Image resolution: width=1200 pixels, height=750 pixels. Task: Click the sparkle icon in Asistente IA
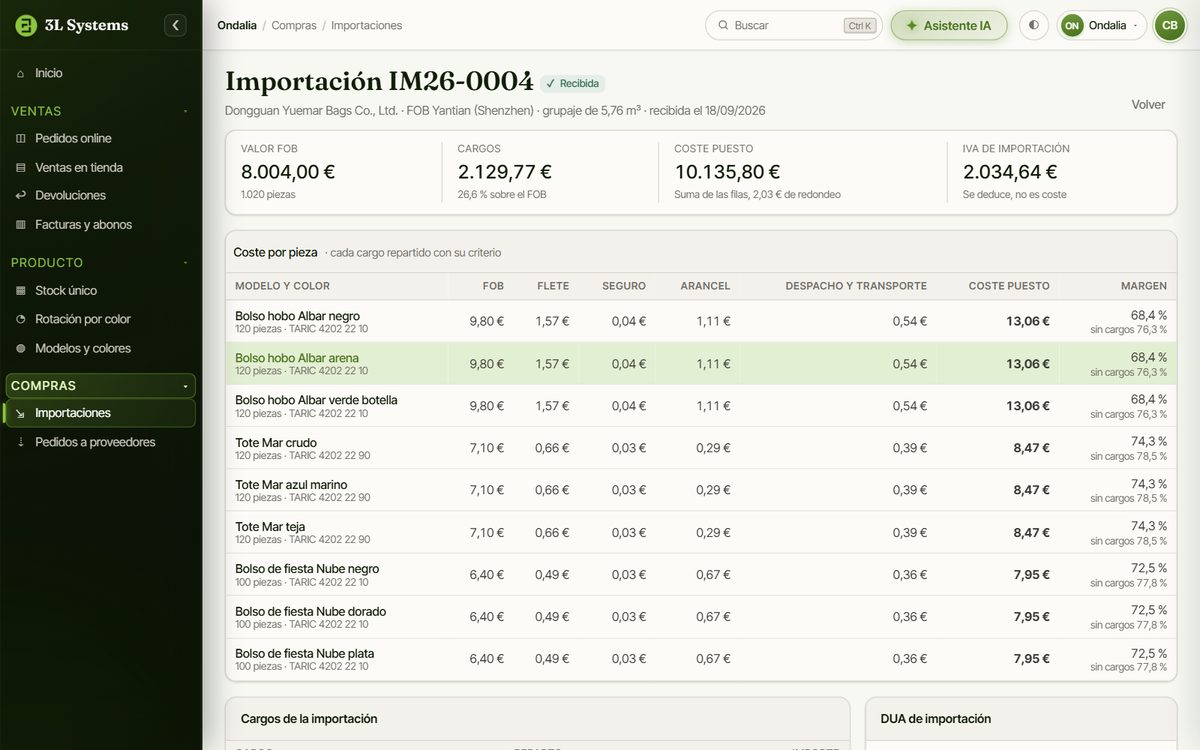(x=911, y=25)
